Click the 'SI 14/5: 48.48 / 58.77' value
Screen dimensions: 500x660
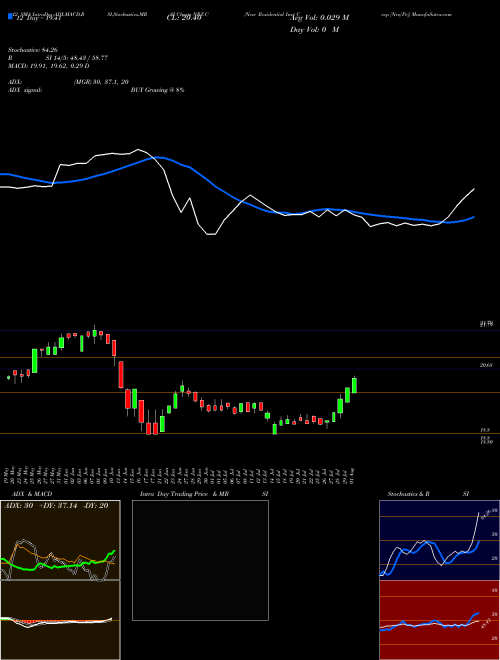[77, 58]
